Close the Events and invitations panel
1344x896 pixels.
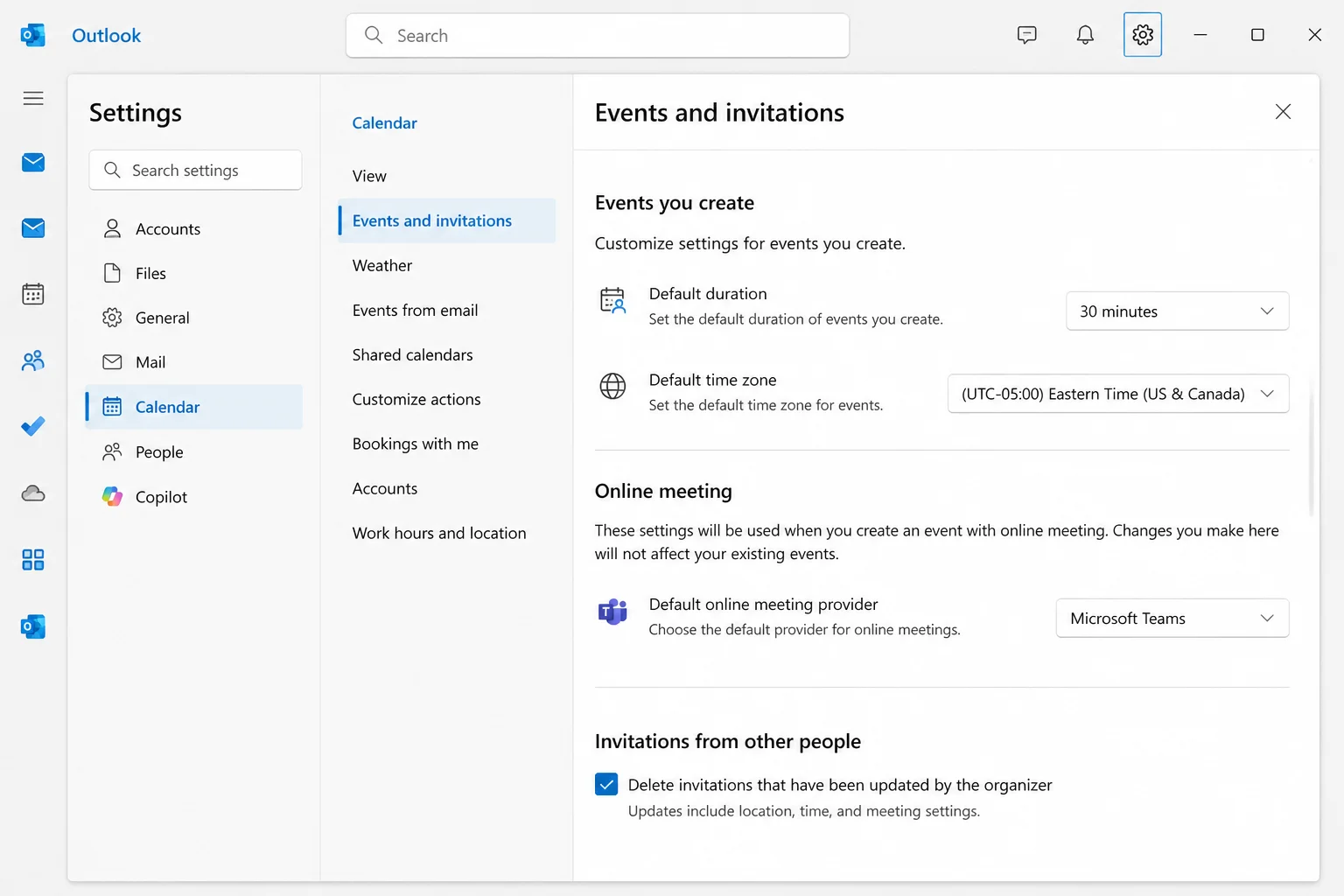1283,111
